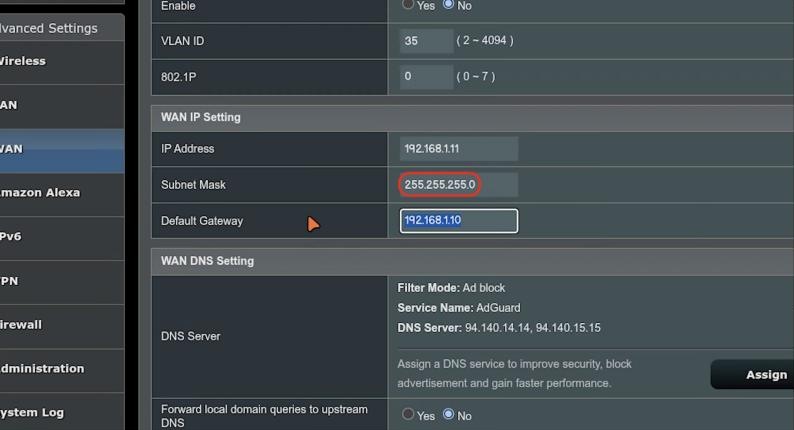
Task: Open System Log in sidebar
Action: pyautogui.click(x=62, y=413)
